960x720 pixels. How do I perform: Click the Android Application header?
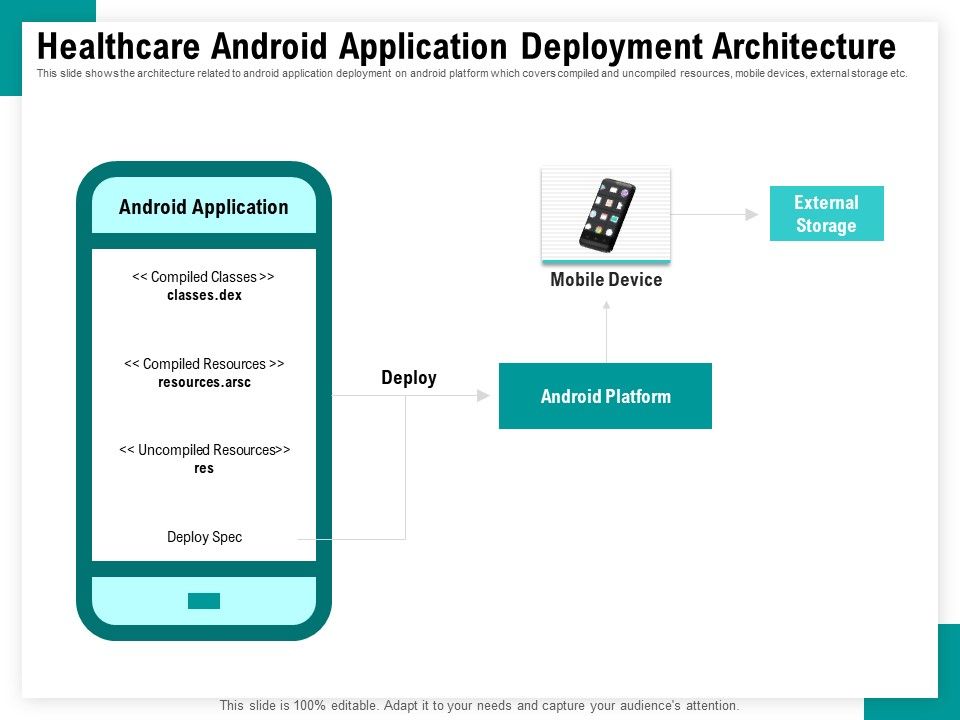pyautogui.click(x=204, y=207)
